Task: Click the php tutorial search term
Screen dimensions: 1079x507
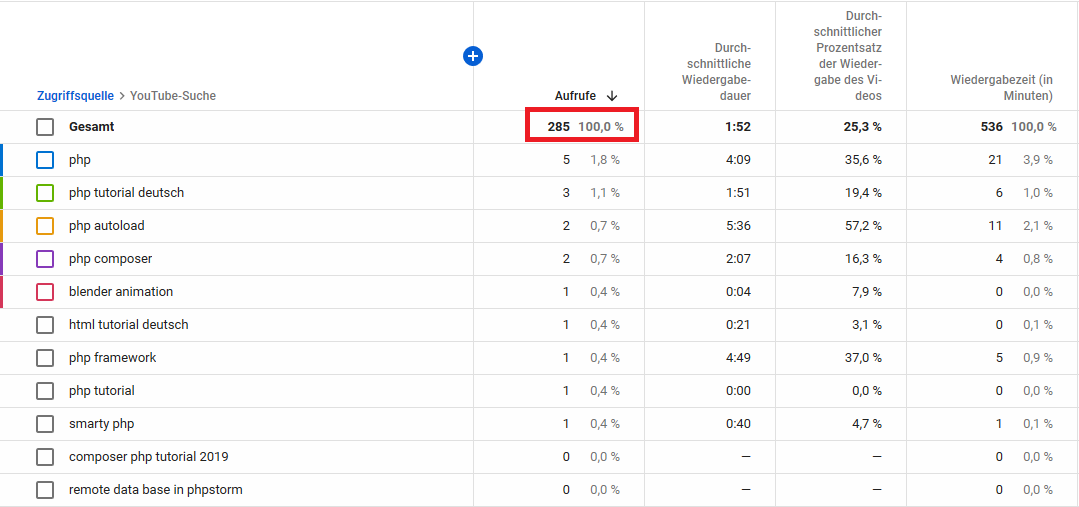Action: 101,391
